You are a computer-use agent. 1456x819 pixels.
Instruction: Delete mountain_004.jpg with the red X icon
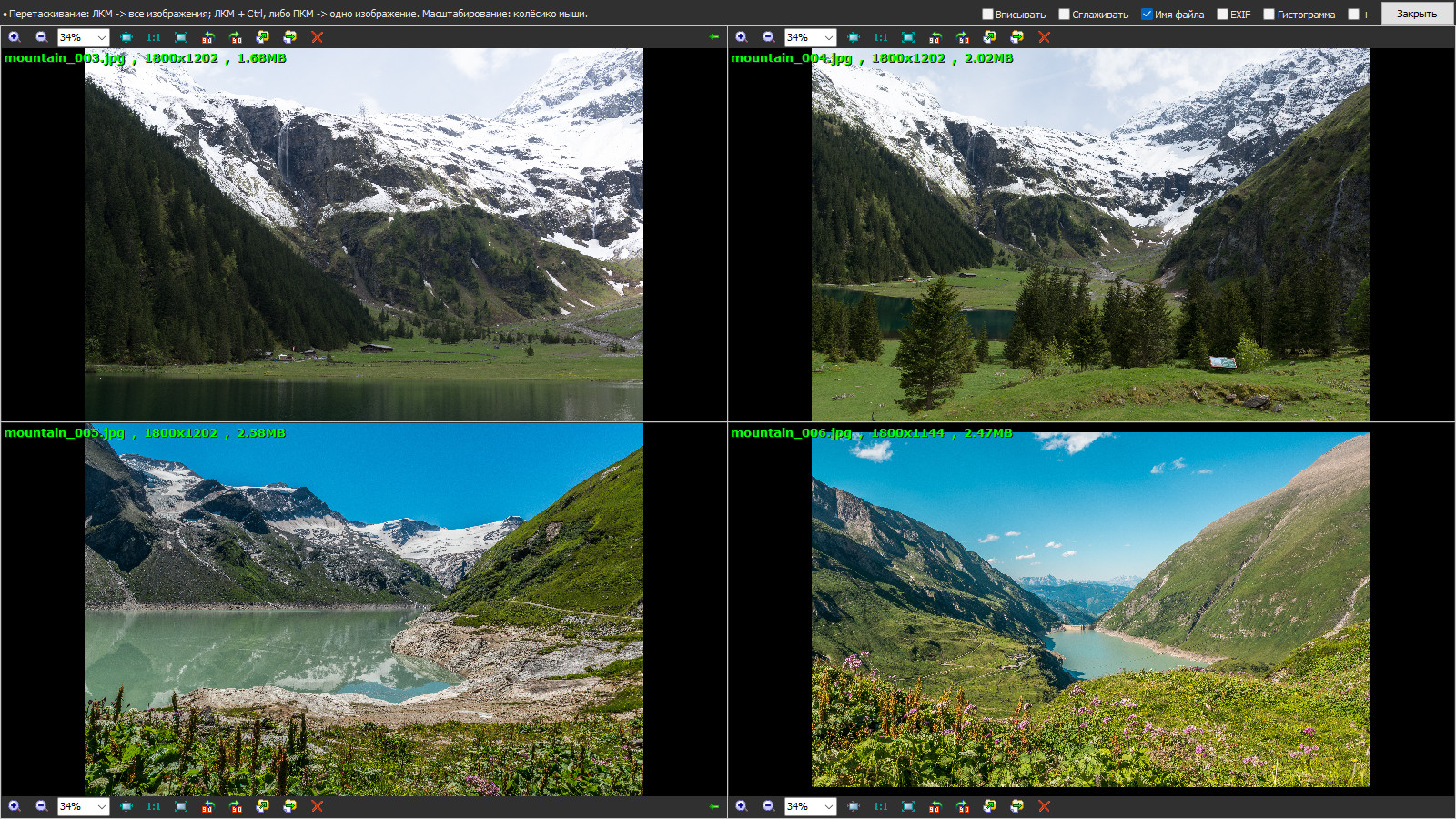pos(1043,37)
